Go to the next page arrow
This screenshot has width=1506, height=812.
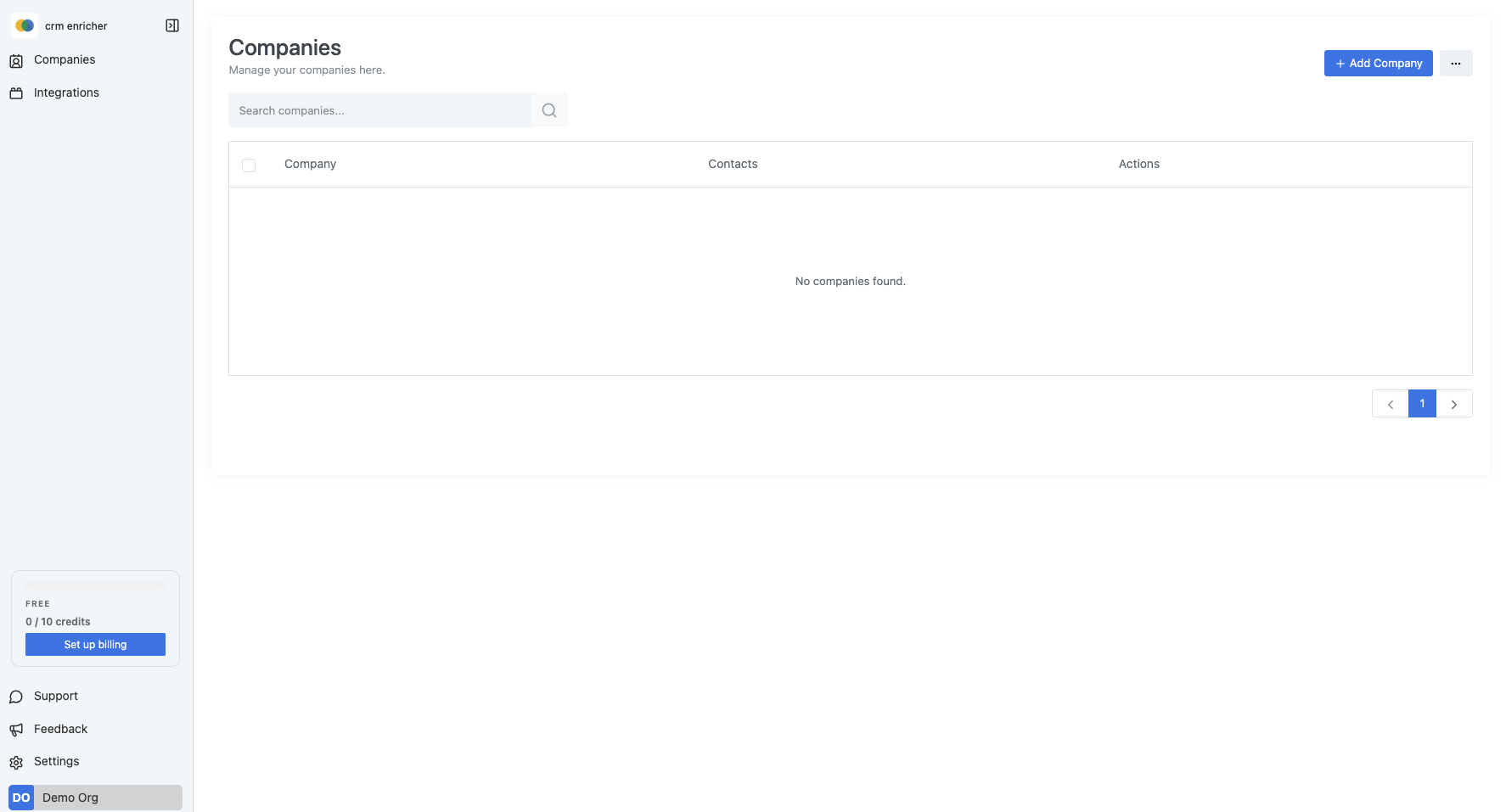[1454, 404]
